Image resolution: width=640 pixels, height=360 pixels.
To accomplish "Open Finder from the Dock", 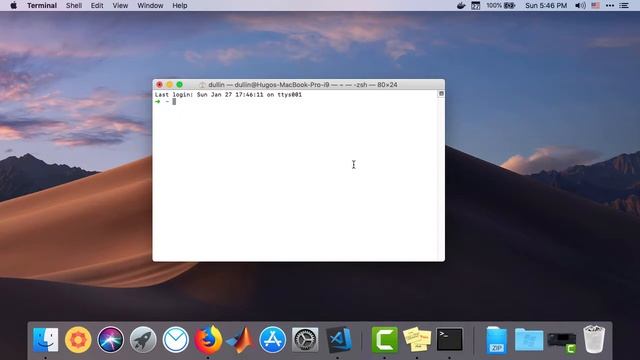I will click(x=45, y=340).
